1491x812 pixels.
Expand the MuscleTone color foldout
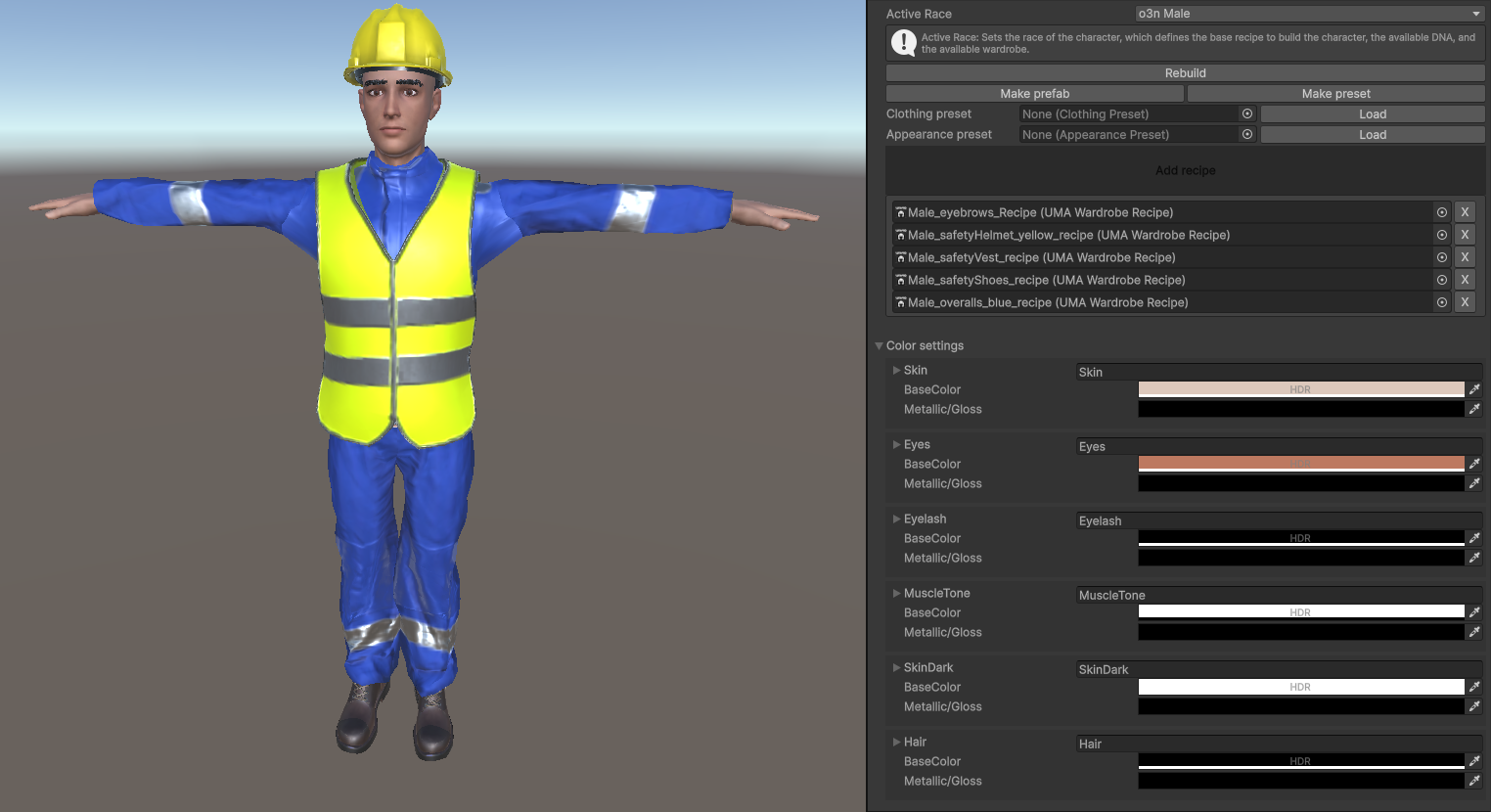(896, 593)
